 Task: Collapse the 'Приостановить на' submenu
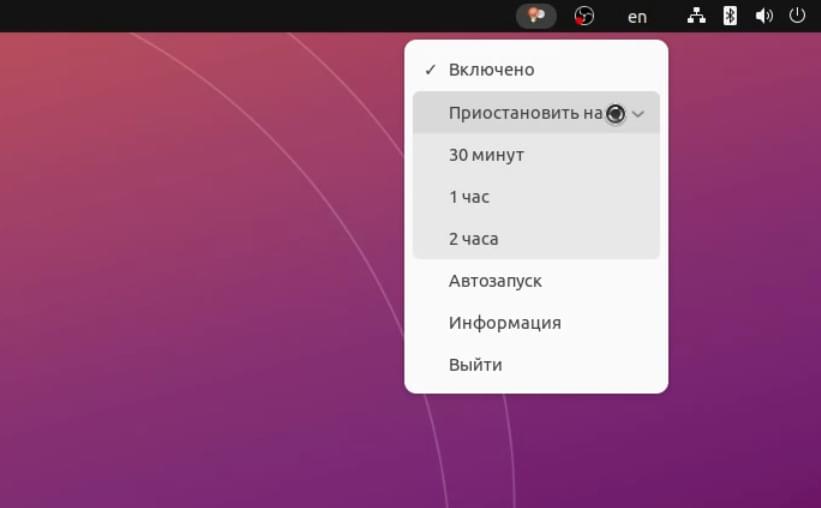coord(536,113)
